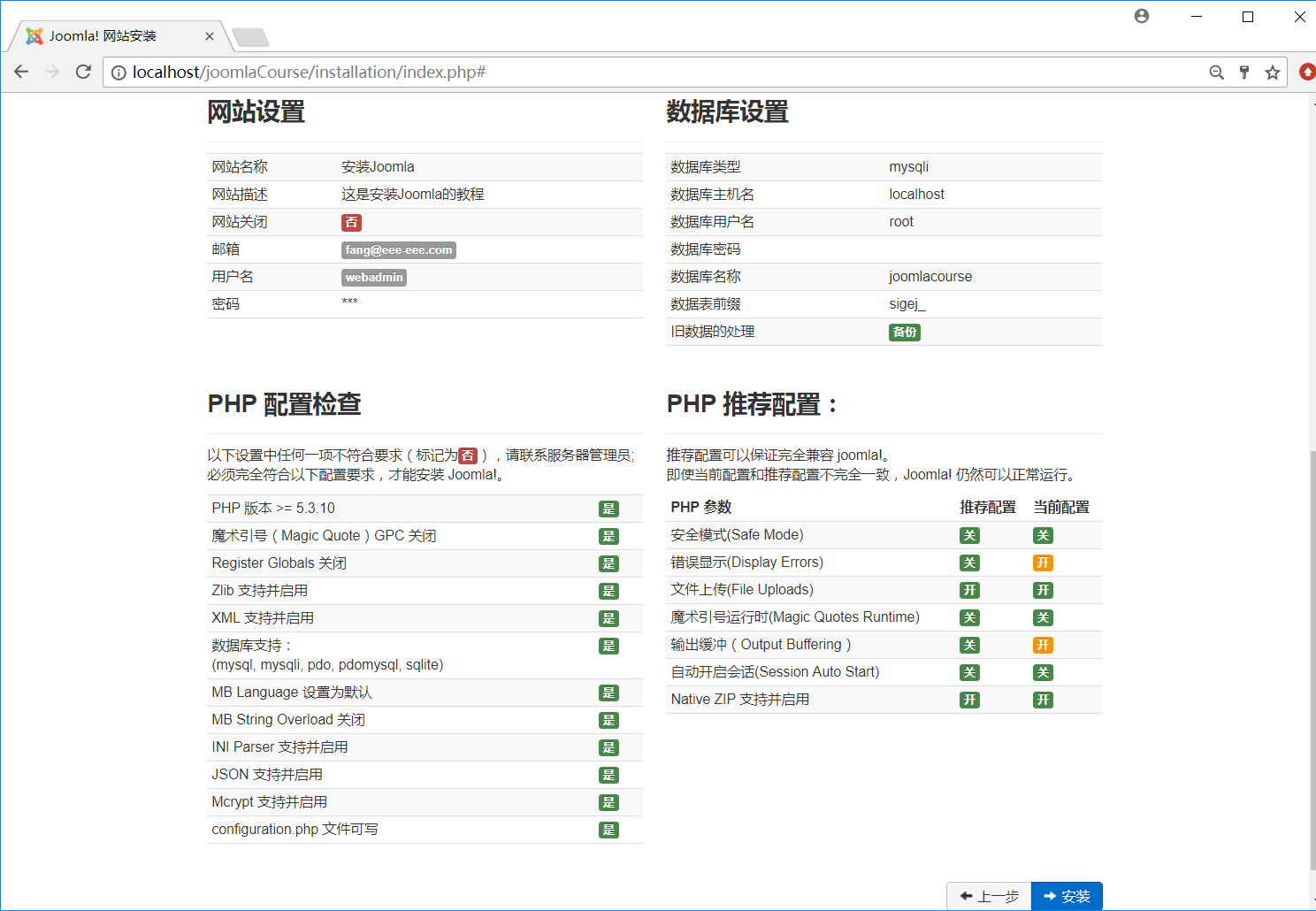Click the Joomla favicon on the tab
Screen dimensions: 1316x911
click(34, 36)
